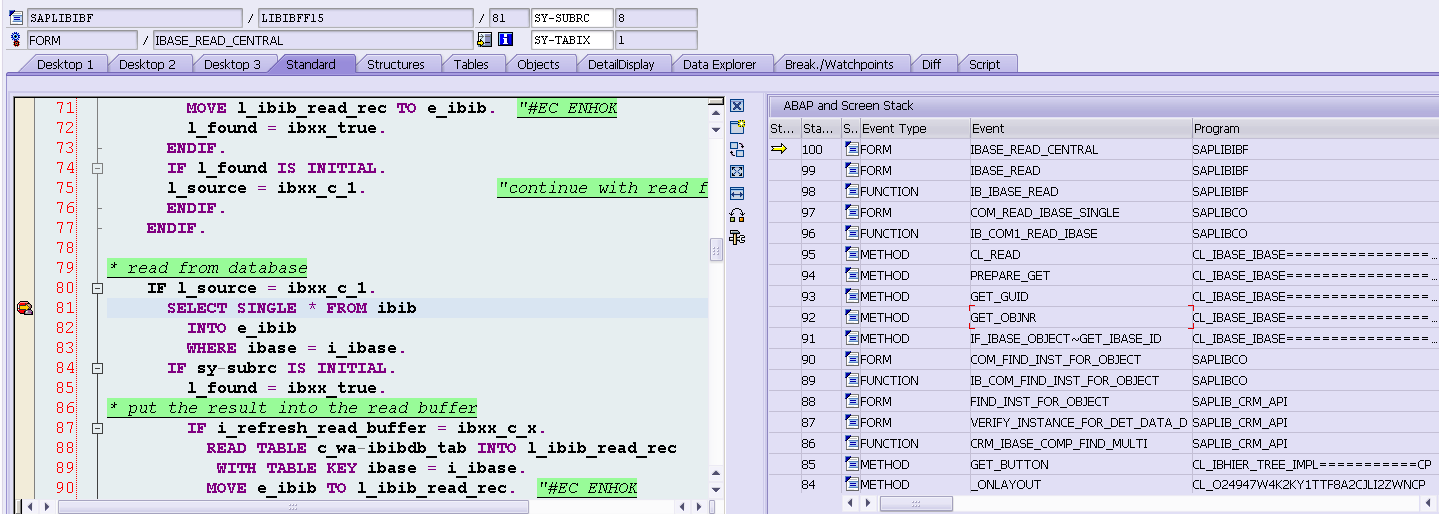Open the Break./Watchpoints tab
Screen dimensions: 1439x514
[839, 64]
